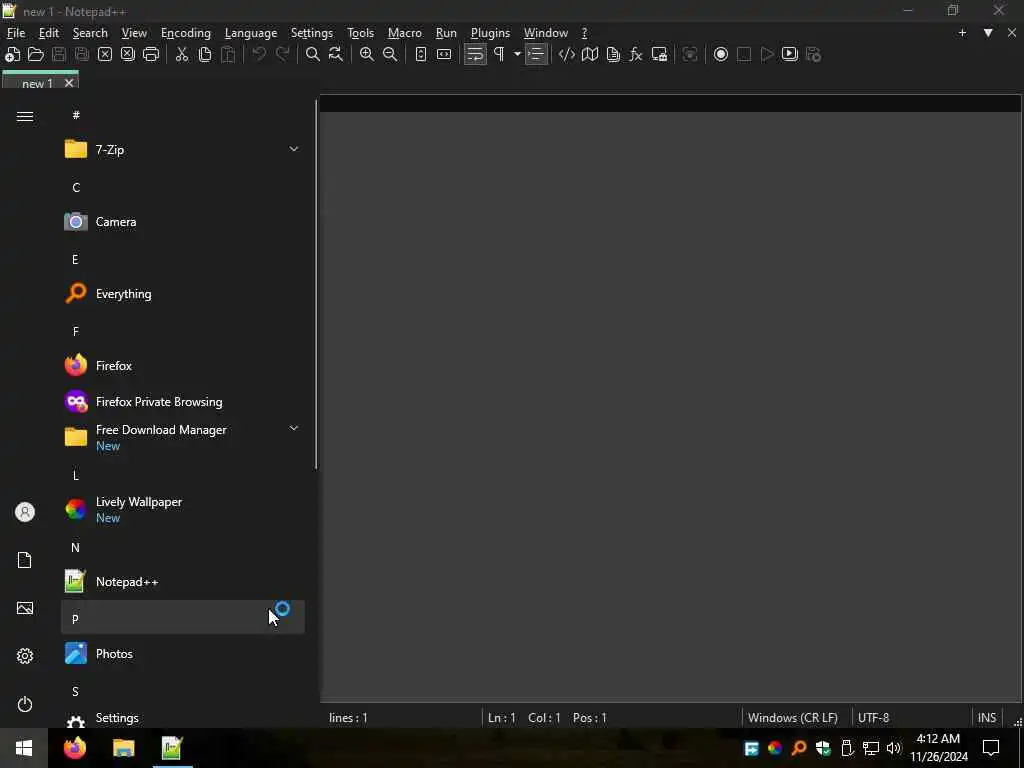Open the Replace toolbar icon
Image resolution: width=1024 pixels, height=768 pixels.
(336, 55)
